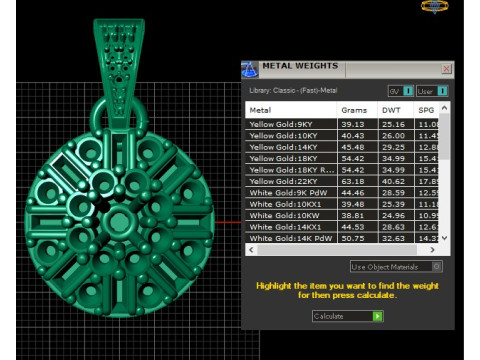Select the Yellow Gold:9KY row
The image size is (480, 360).
point(342,124)
